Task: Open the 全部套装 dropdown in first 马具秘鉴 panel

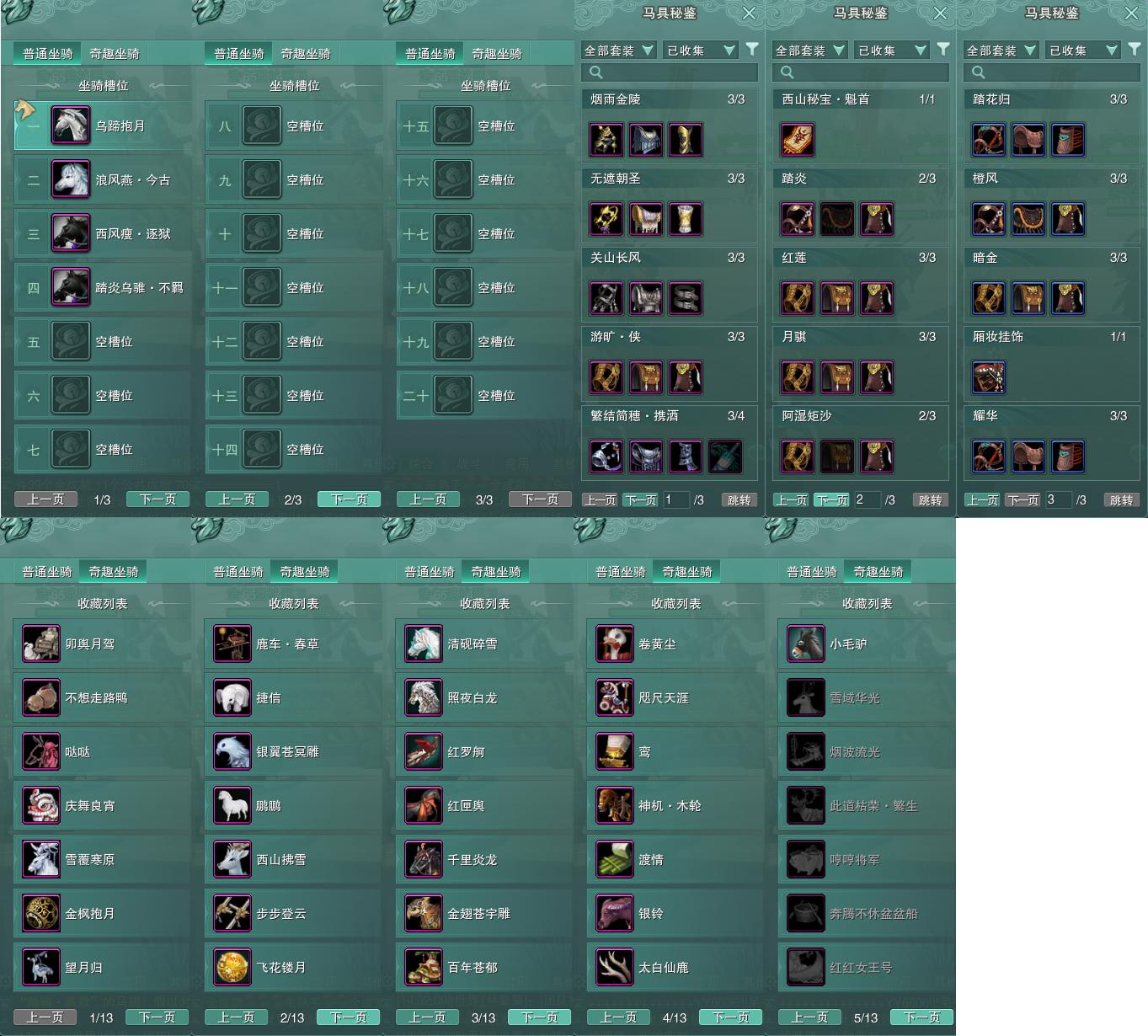Action: tap(618, 51)
